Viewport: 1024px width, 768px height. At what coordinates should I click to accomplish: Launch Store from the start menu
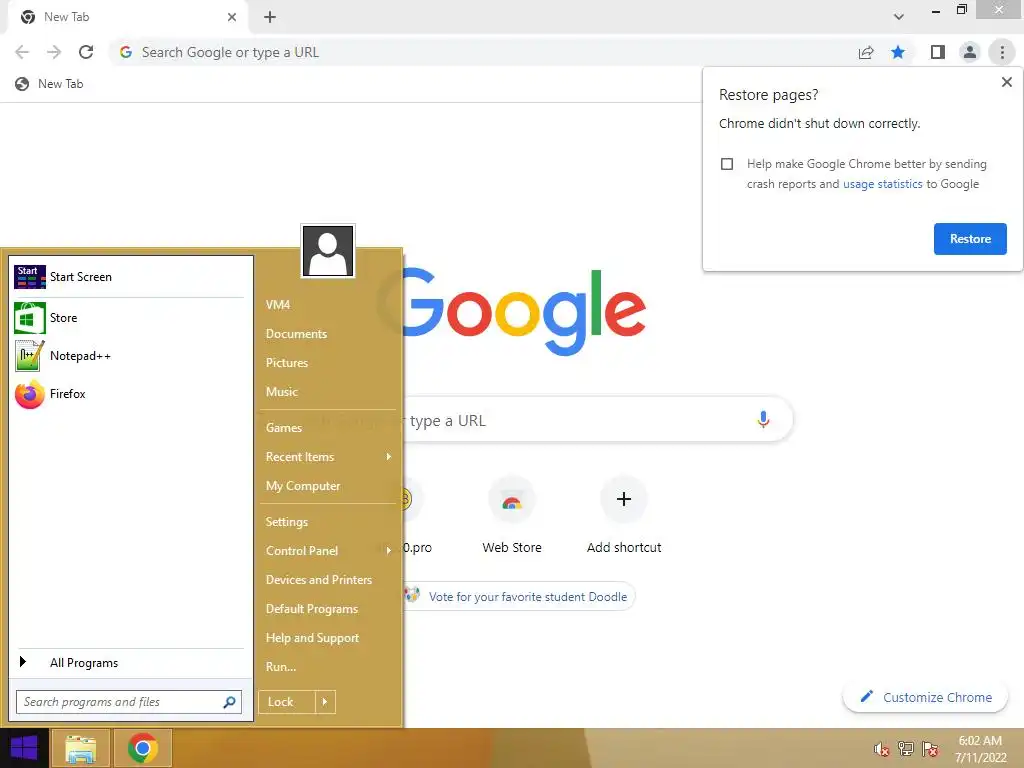129,318
